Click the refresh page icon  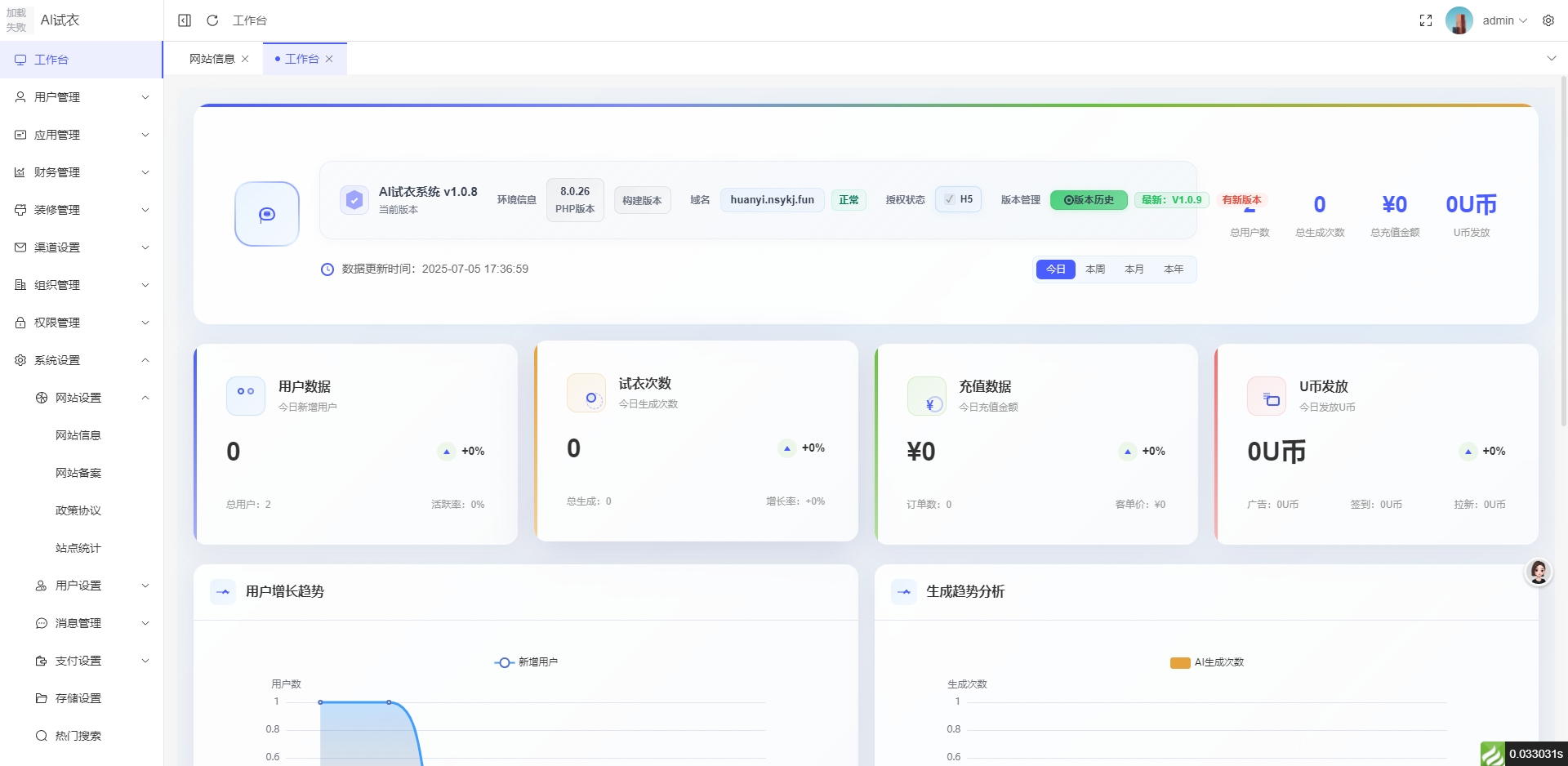tap(212, 20)
